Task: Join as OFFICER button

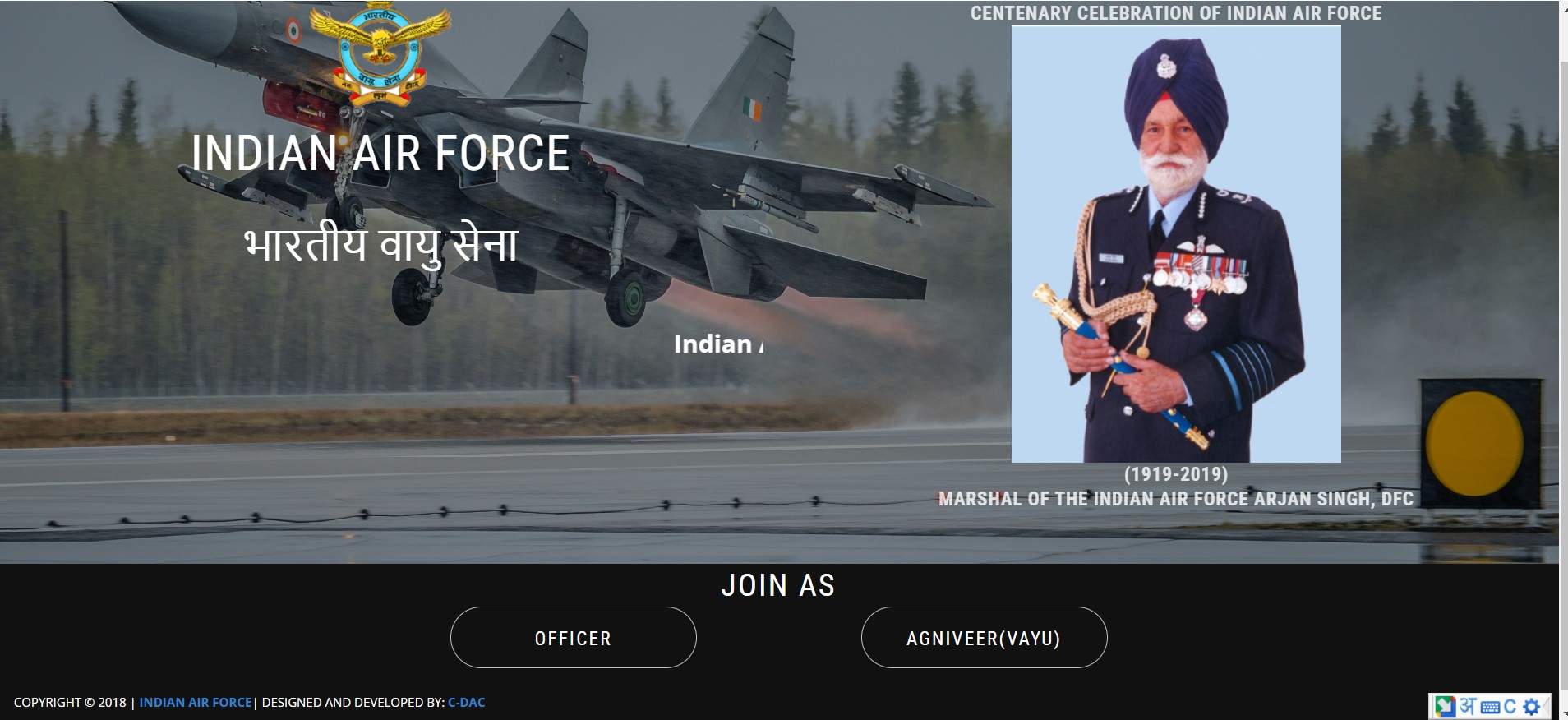Action: [574, 638]
